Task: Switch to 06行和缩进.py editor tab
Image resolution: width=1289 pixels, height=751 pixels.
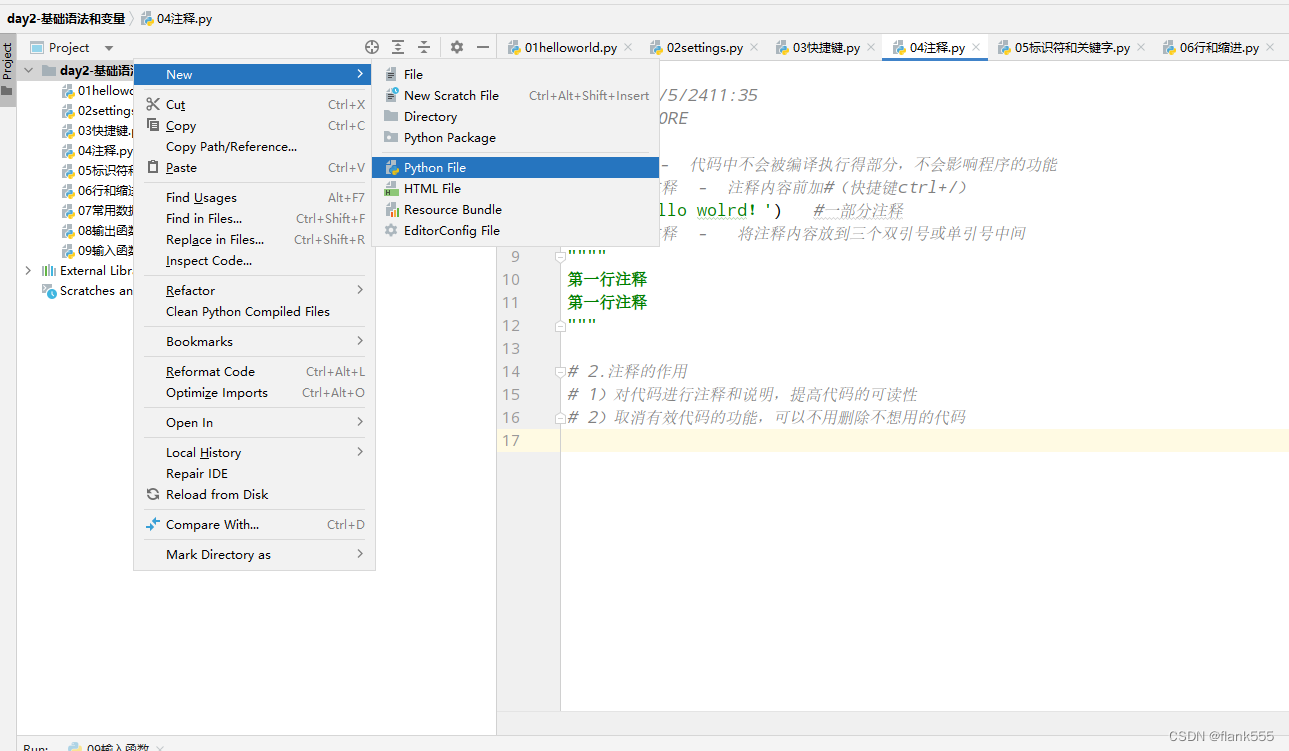Action: [1219, 47]
